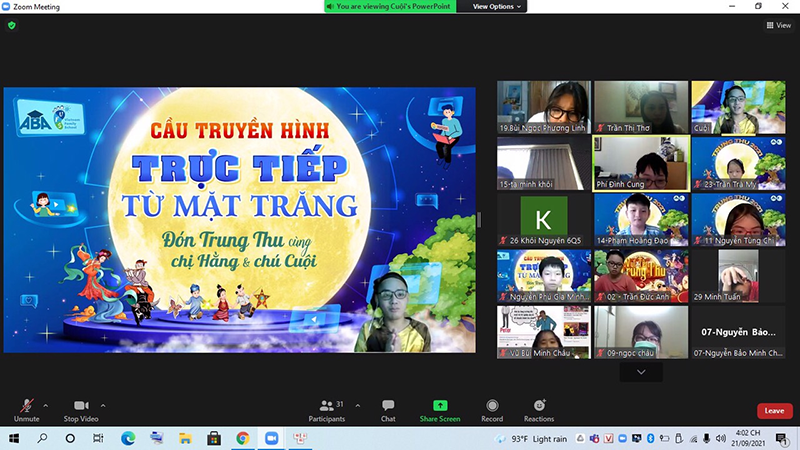The height and width of the screenshot is (450, 800).
Task: Click the divider handle beside shared screen
Action: coord(479,220)
